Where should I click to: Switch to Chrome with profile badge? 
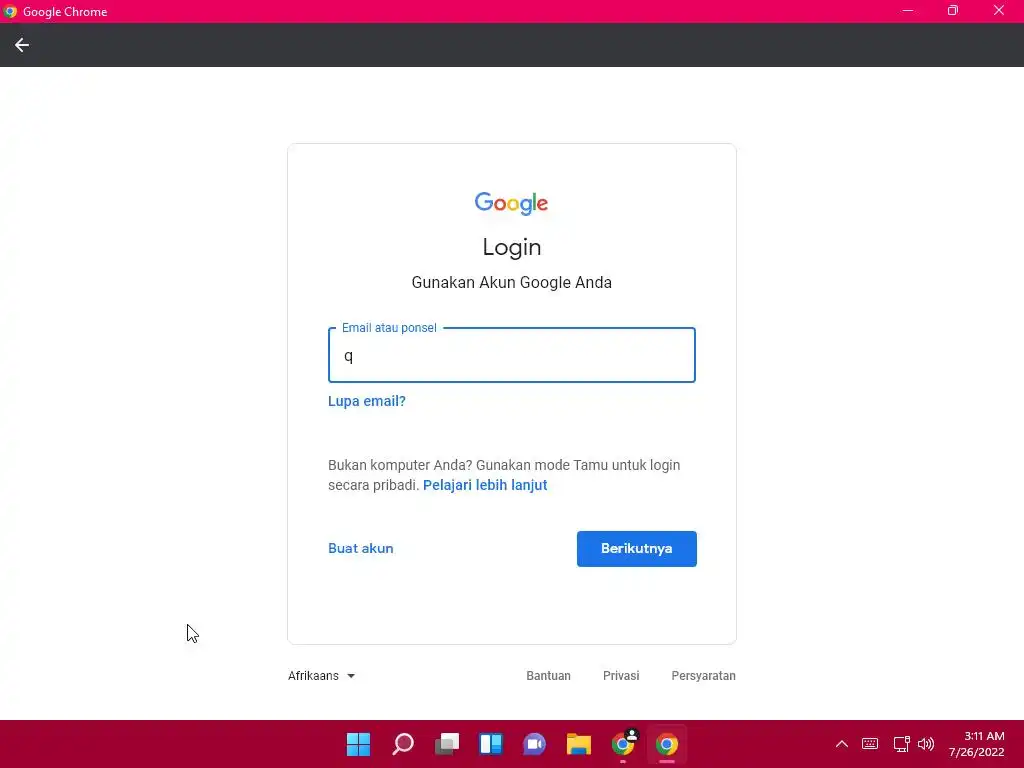pos(623,744)
